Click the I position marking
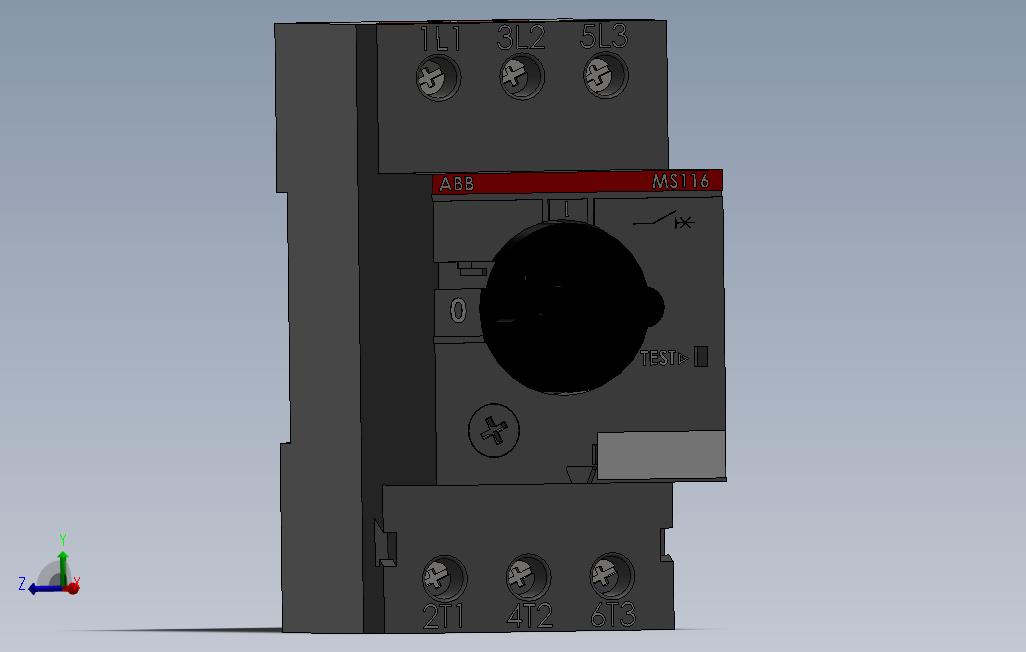Image resolution: width=1026 pixels, height=652 pixels. pos(567,210)
